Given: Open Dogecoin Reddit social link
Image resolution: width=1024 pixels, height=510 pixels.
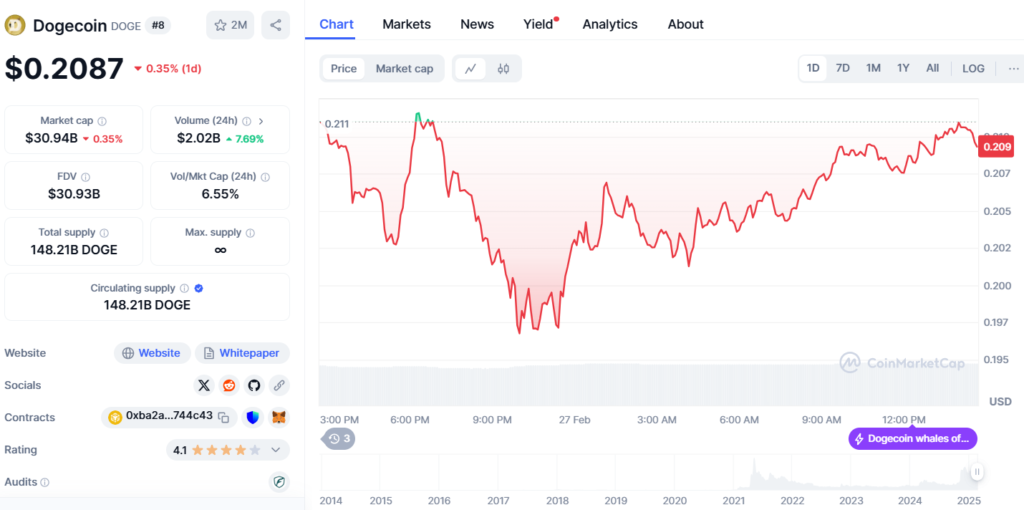Looking at the screenshot, I should click(x=229, y=385).
